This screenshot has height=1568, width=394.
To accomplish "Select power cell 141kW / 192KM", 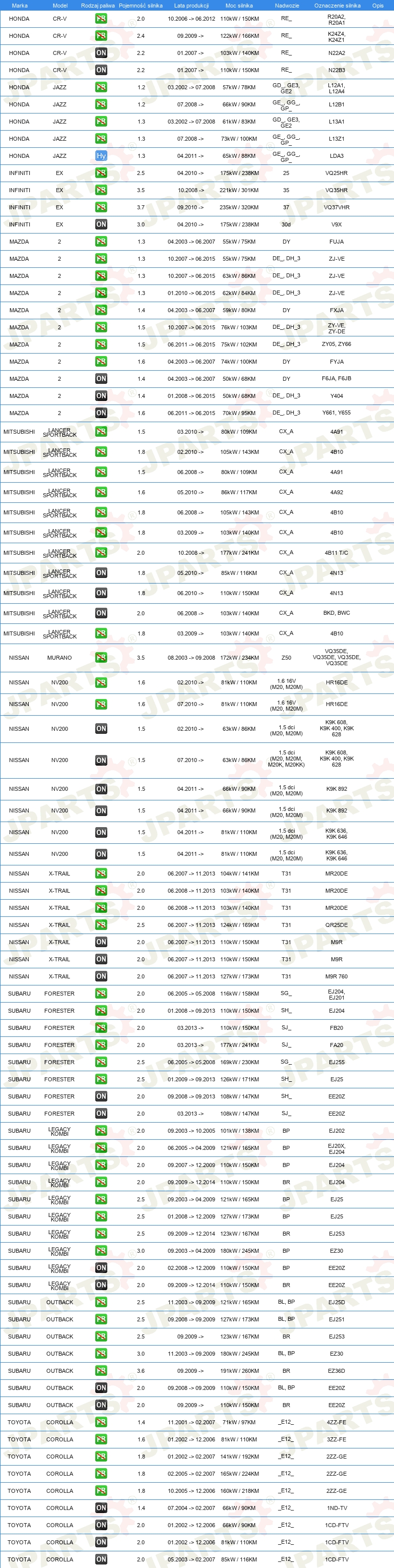I will pyautogui.click(x=239, y=1457).
